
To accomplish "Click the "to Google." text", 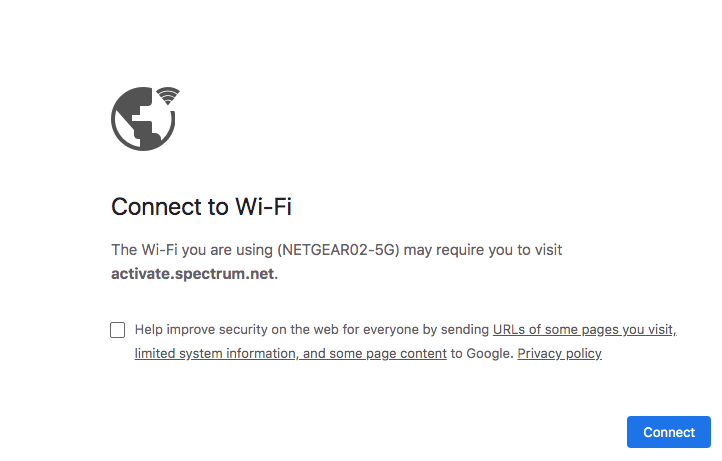I will tap(481, 354).
